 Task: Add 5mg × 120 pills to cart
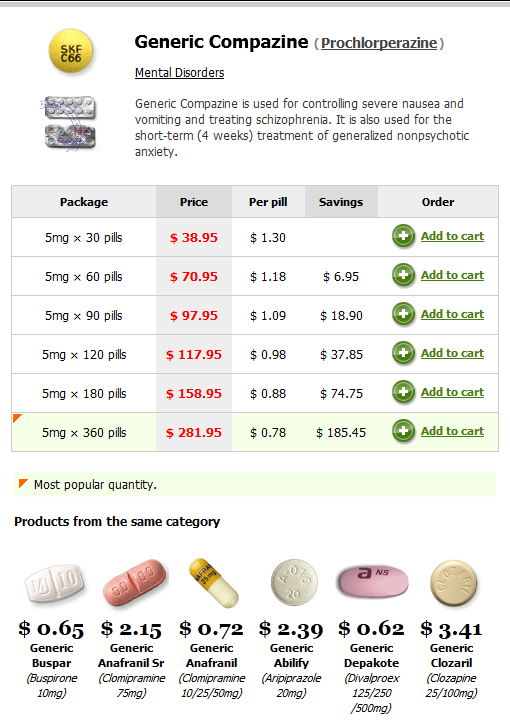[x=452, y=353]
